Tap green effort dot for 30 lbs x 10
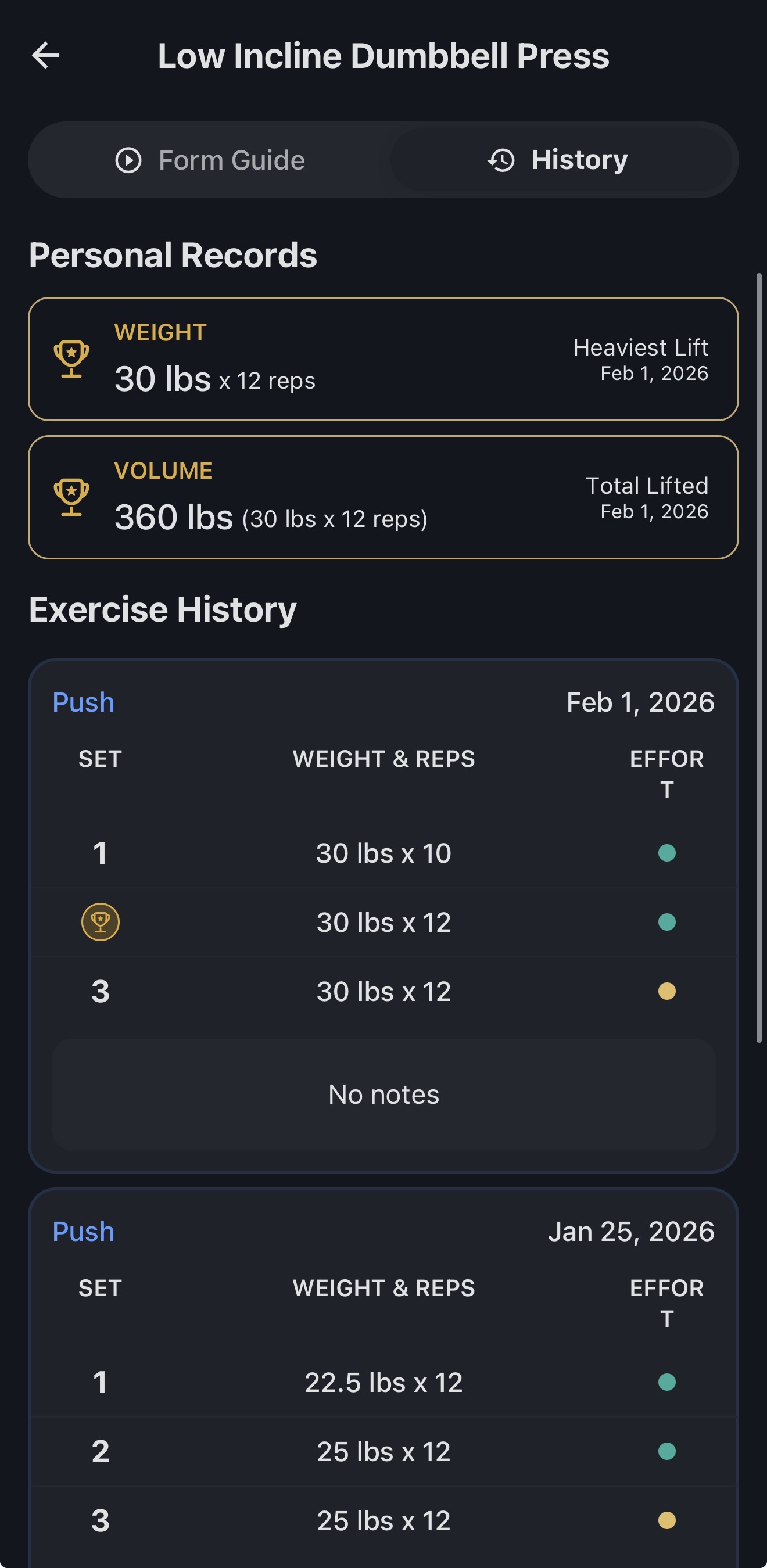 coord(666,853)
